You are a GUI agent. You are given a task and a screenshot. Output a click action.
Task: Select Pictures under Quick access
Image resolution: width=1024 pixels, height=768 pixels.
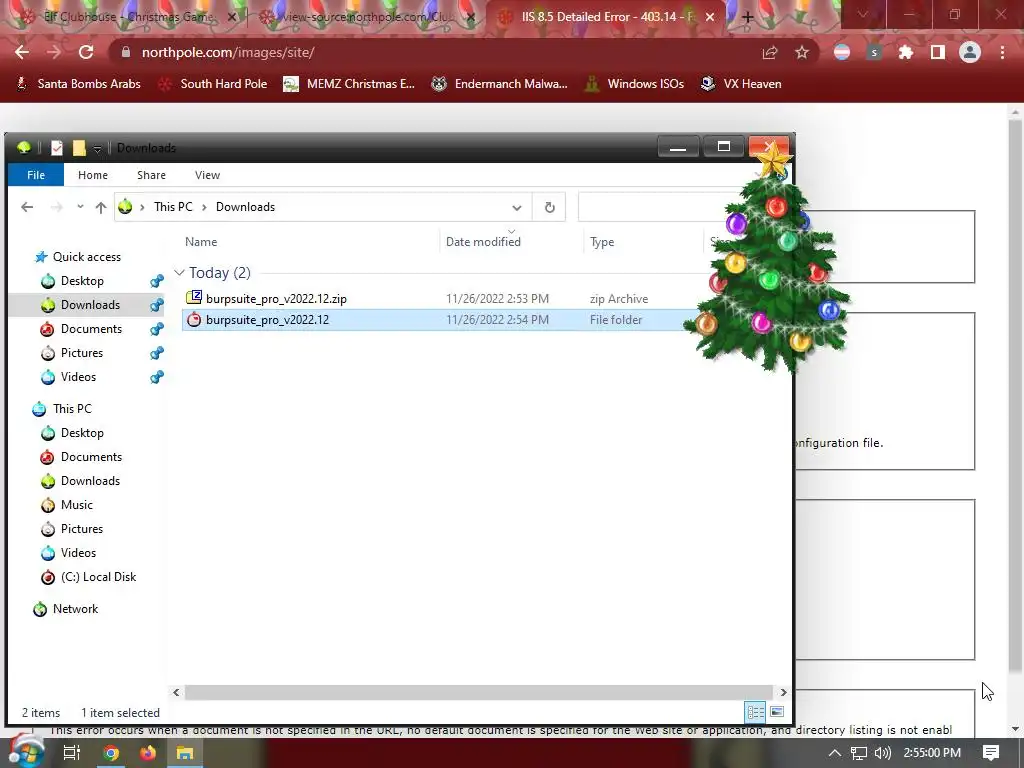tap(82, 353)
